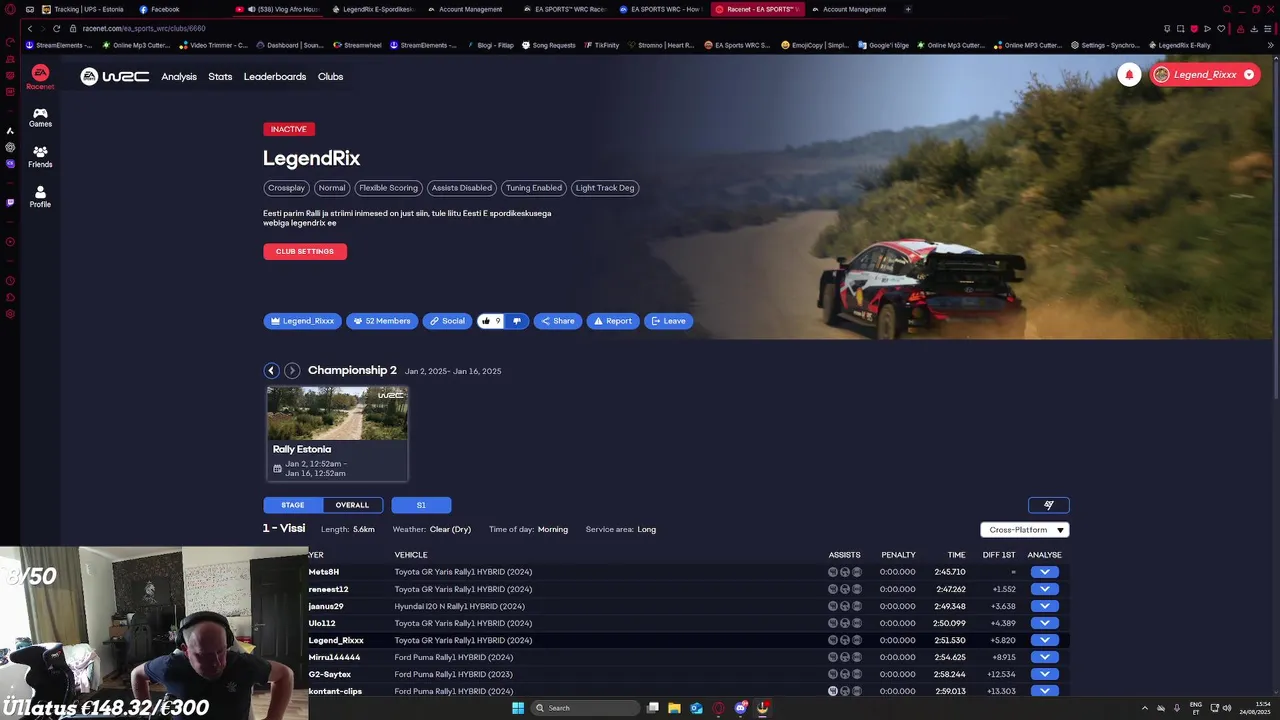Click the Crossplay club tag
This screenshot has width=1280, height=720.
click(x=286, y=188)
